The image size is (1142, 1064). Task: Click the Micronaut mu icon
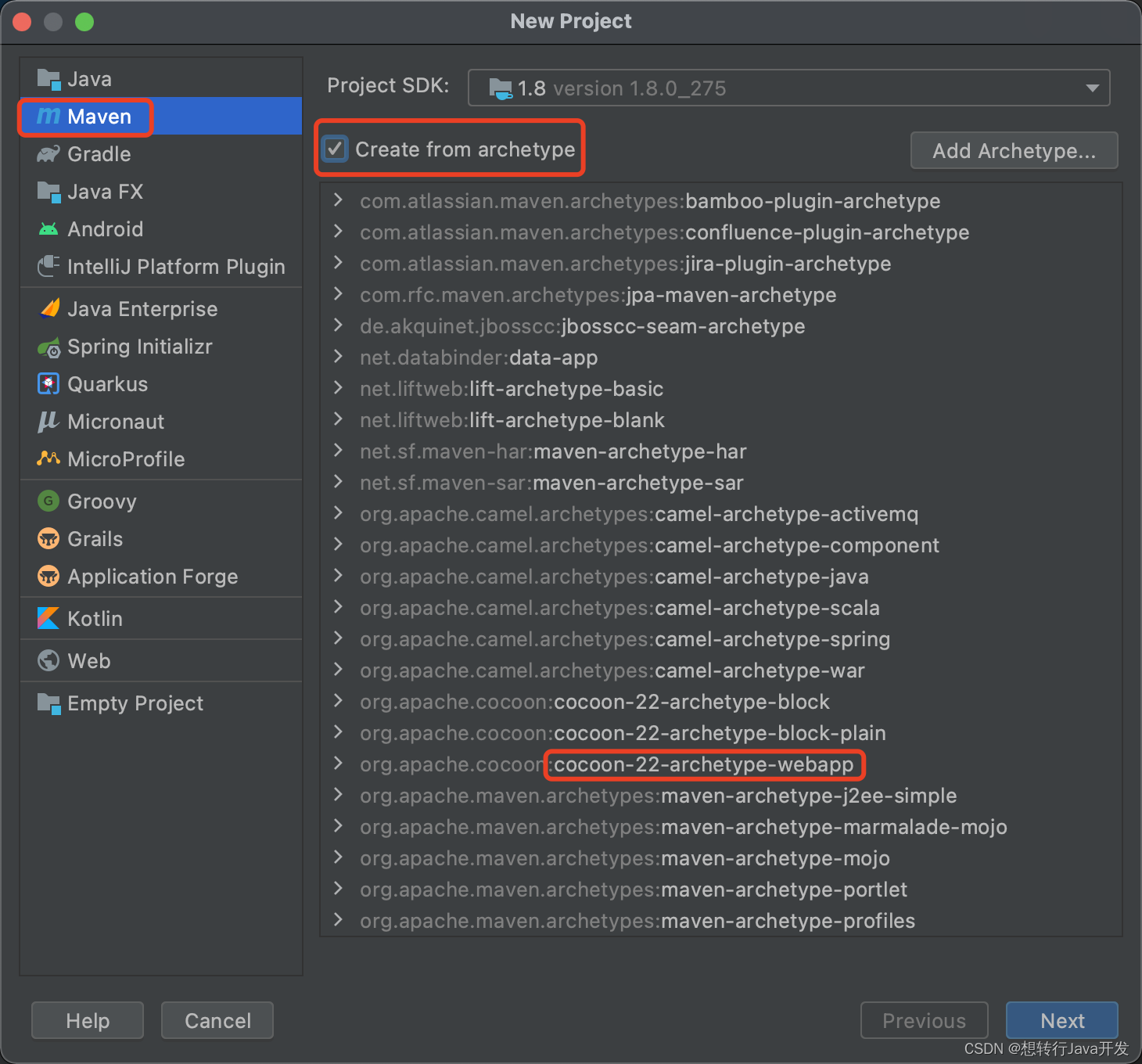pos(48,422)
